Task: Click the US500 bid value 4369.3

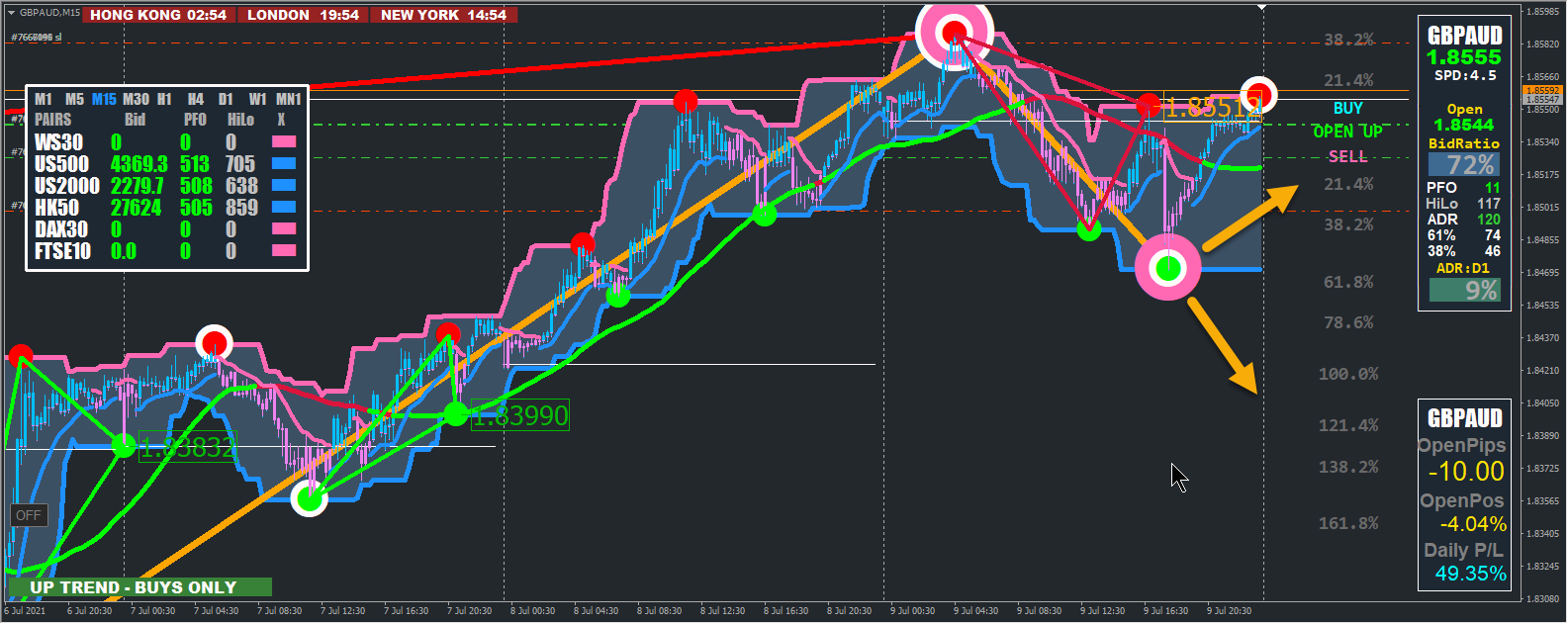Action: [x=138, y=164]
